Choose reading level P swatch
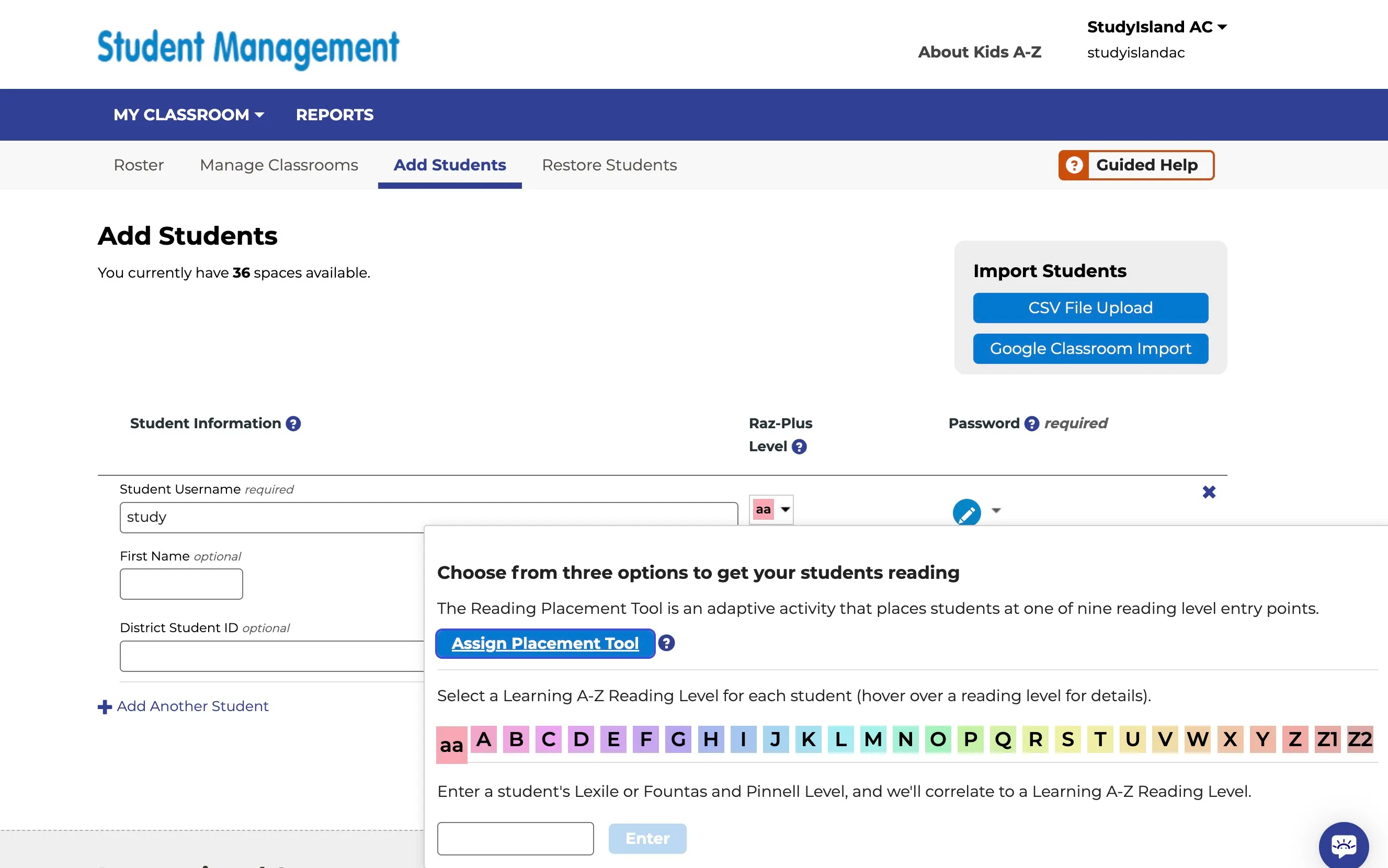 (971, 739)
